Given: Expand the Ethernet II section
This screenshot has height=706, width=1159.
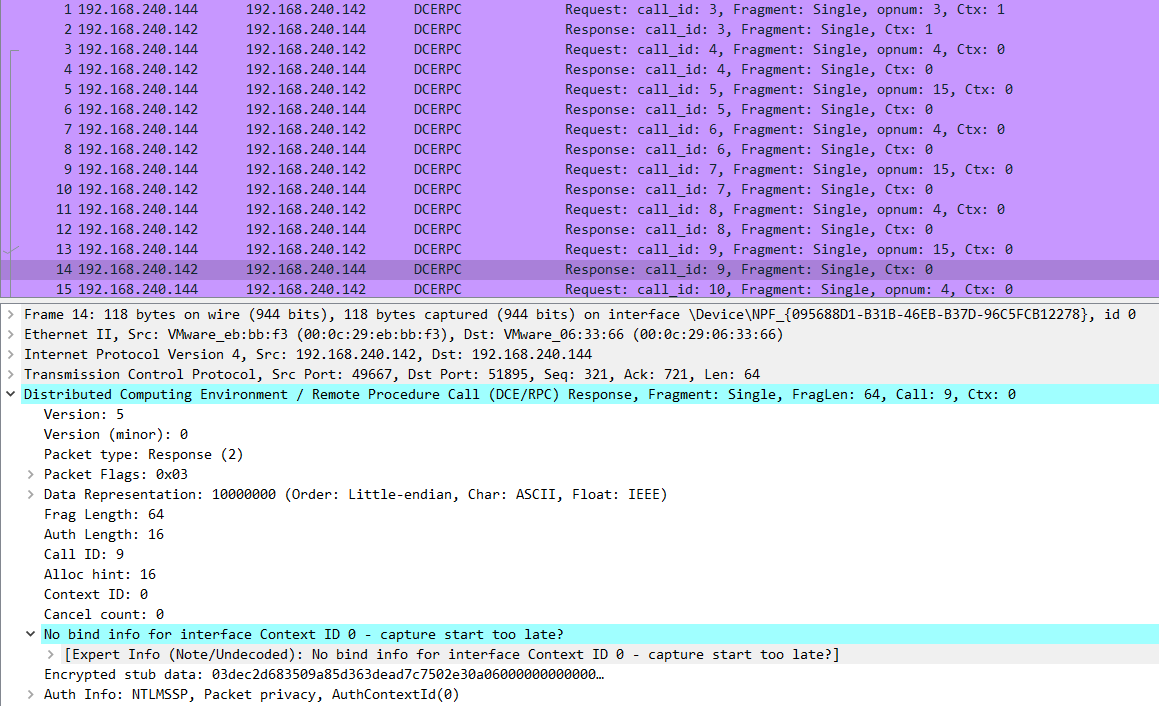Looking at the screenshot, I should (x=11, y=334).
